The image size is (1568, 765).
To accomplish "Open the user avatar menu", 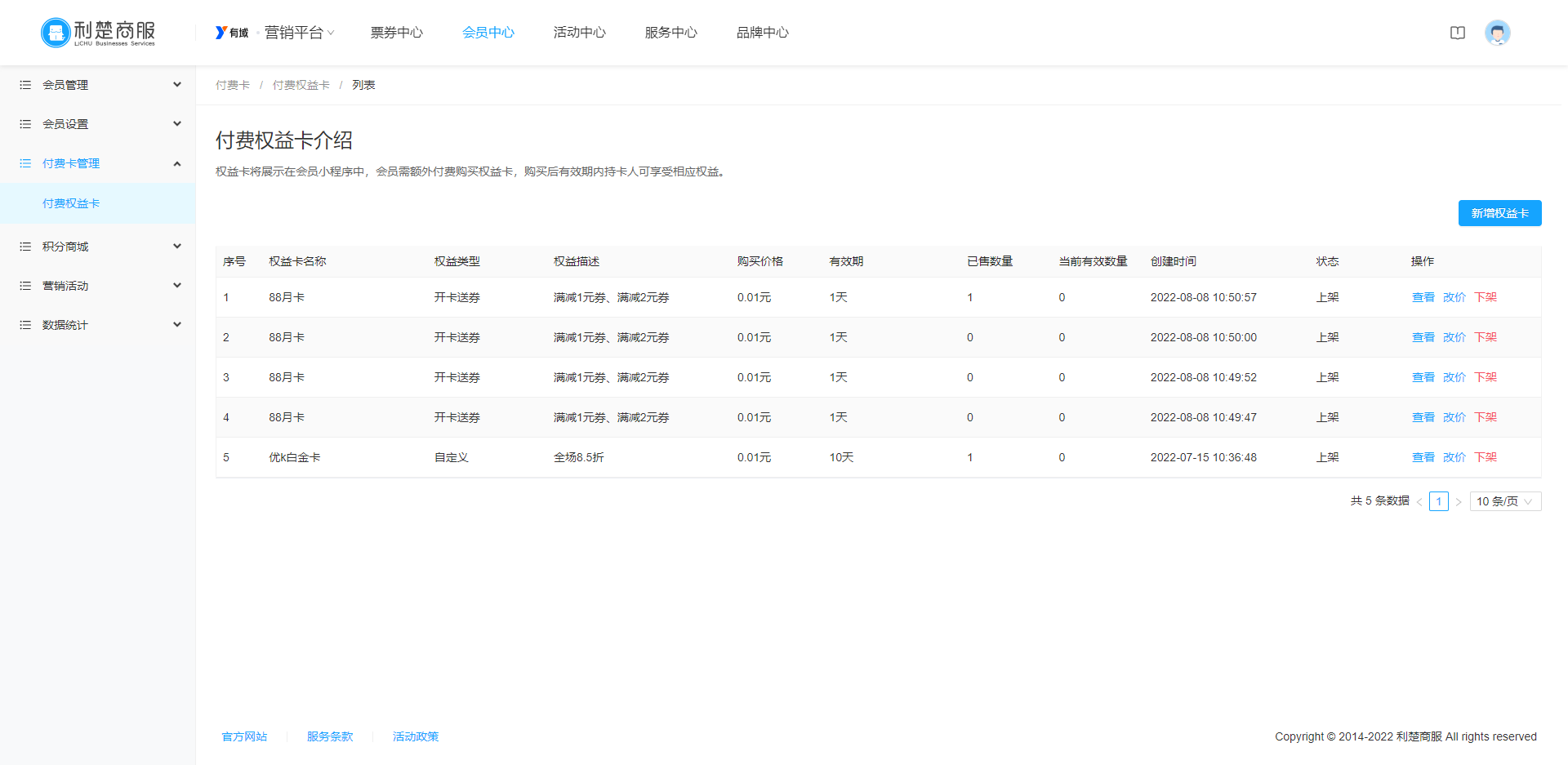I will [x=1498, y=33].
